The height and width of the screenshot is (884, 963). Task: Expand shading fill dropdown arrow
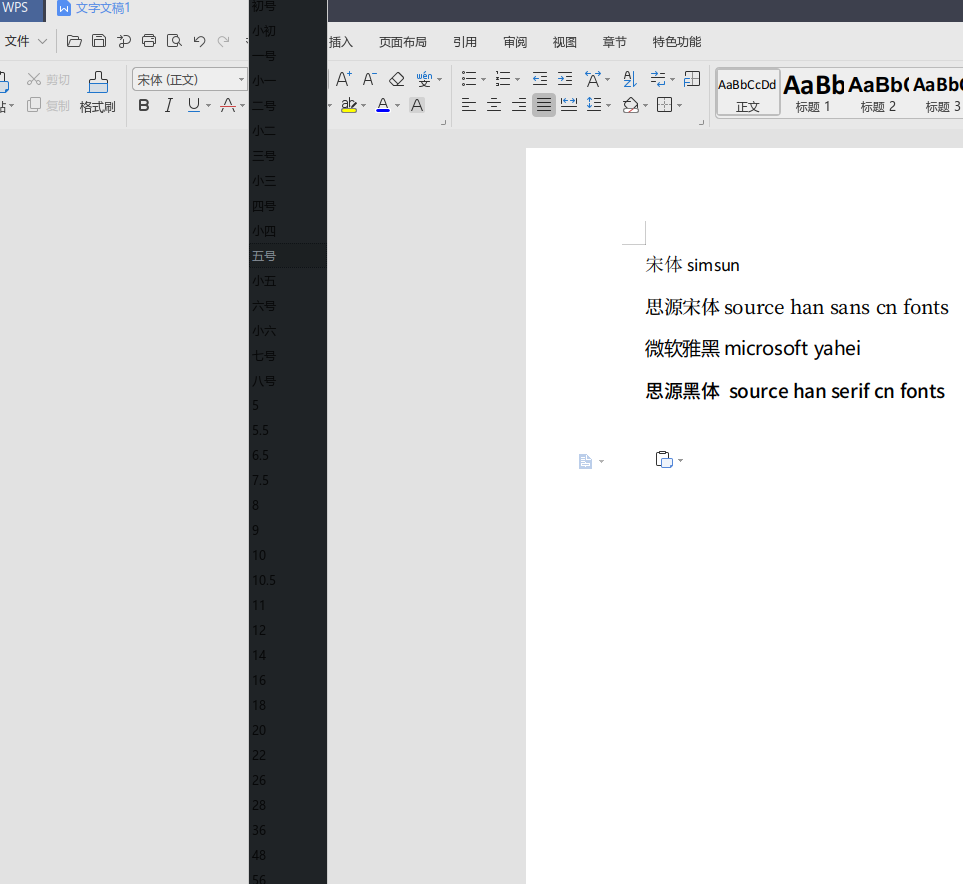645,106
